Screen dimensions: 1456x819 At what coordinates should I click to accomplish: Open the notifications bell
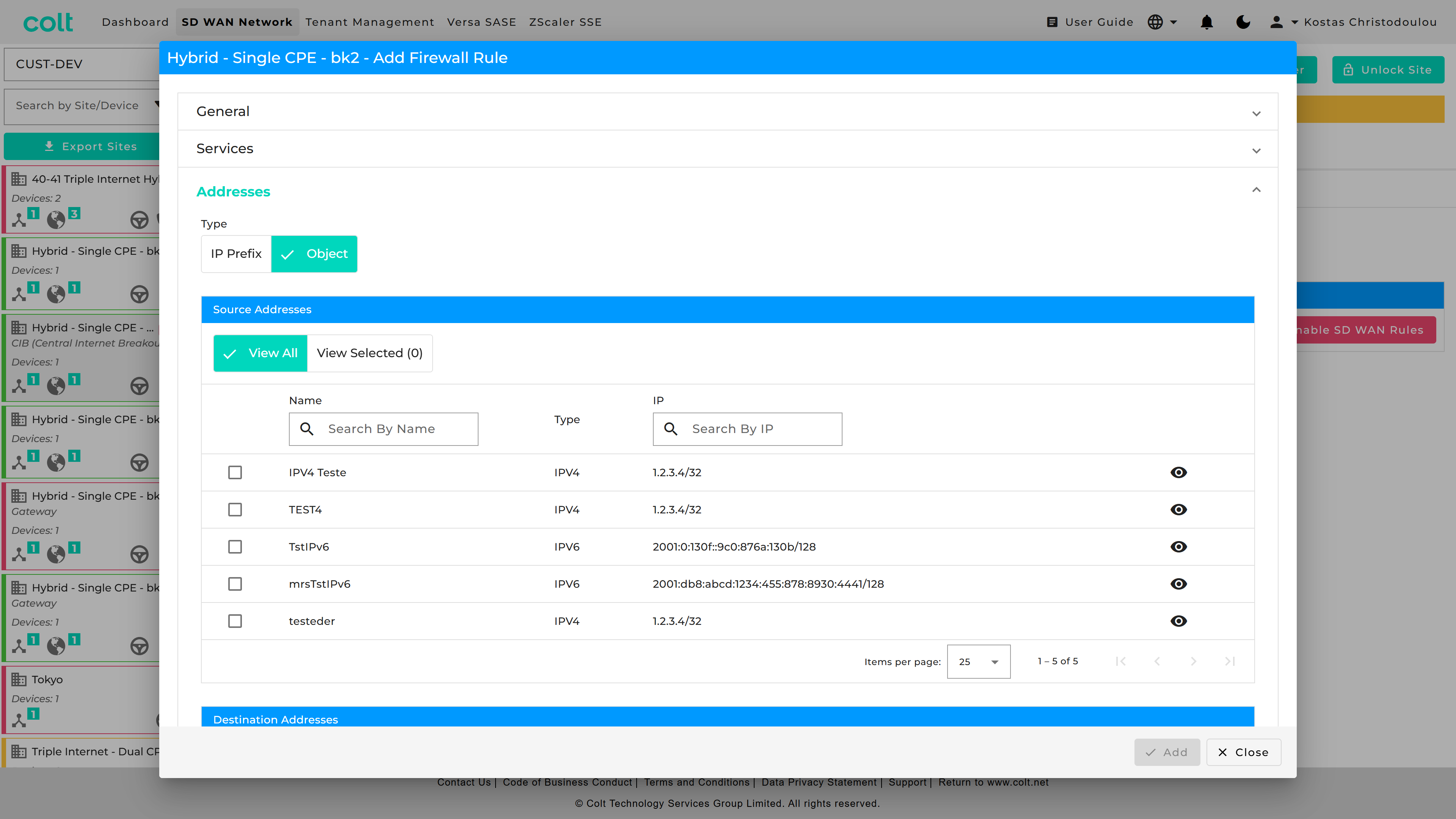(1207, 22)
